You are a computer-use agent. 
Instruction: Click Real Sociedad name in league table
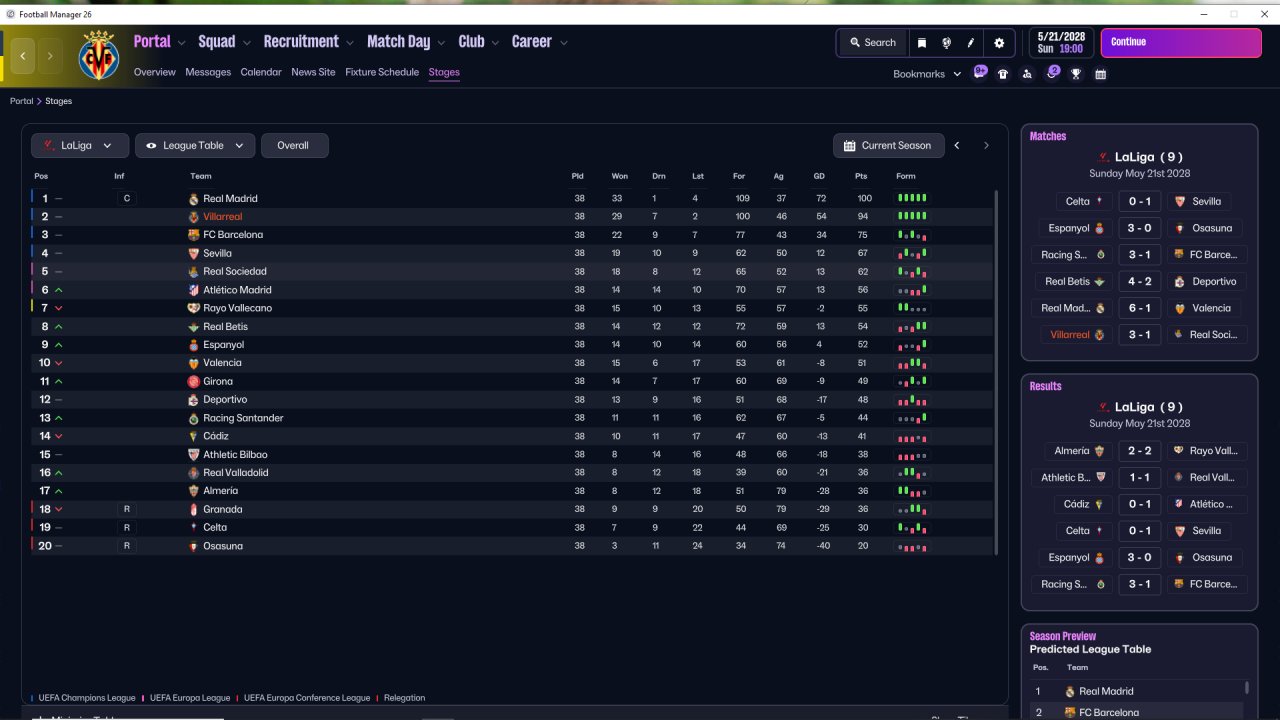[x=235, y=272]
